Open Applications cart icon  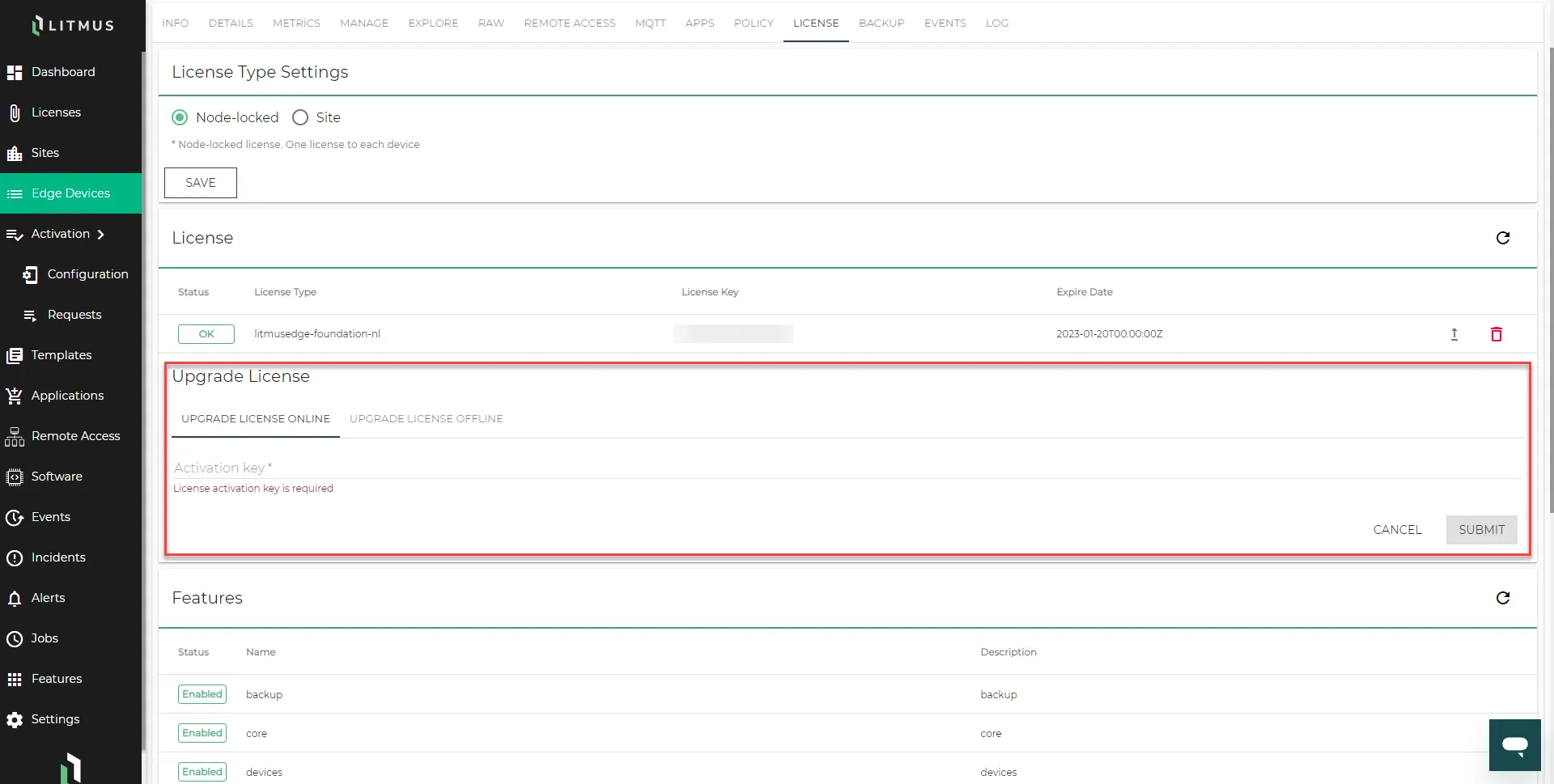[15, 396]
